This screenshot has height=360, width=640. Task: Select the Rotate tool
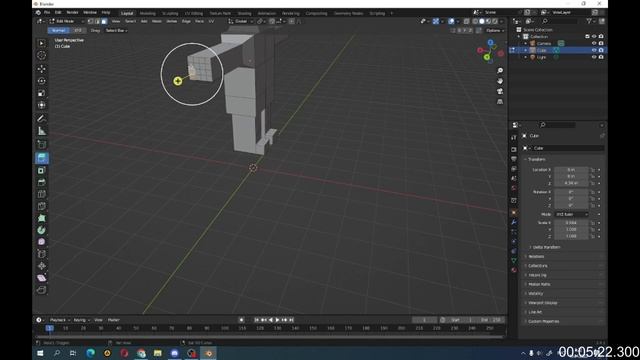42,81
